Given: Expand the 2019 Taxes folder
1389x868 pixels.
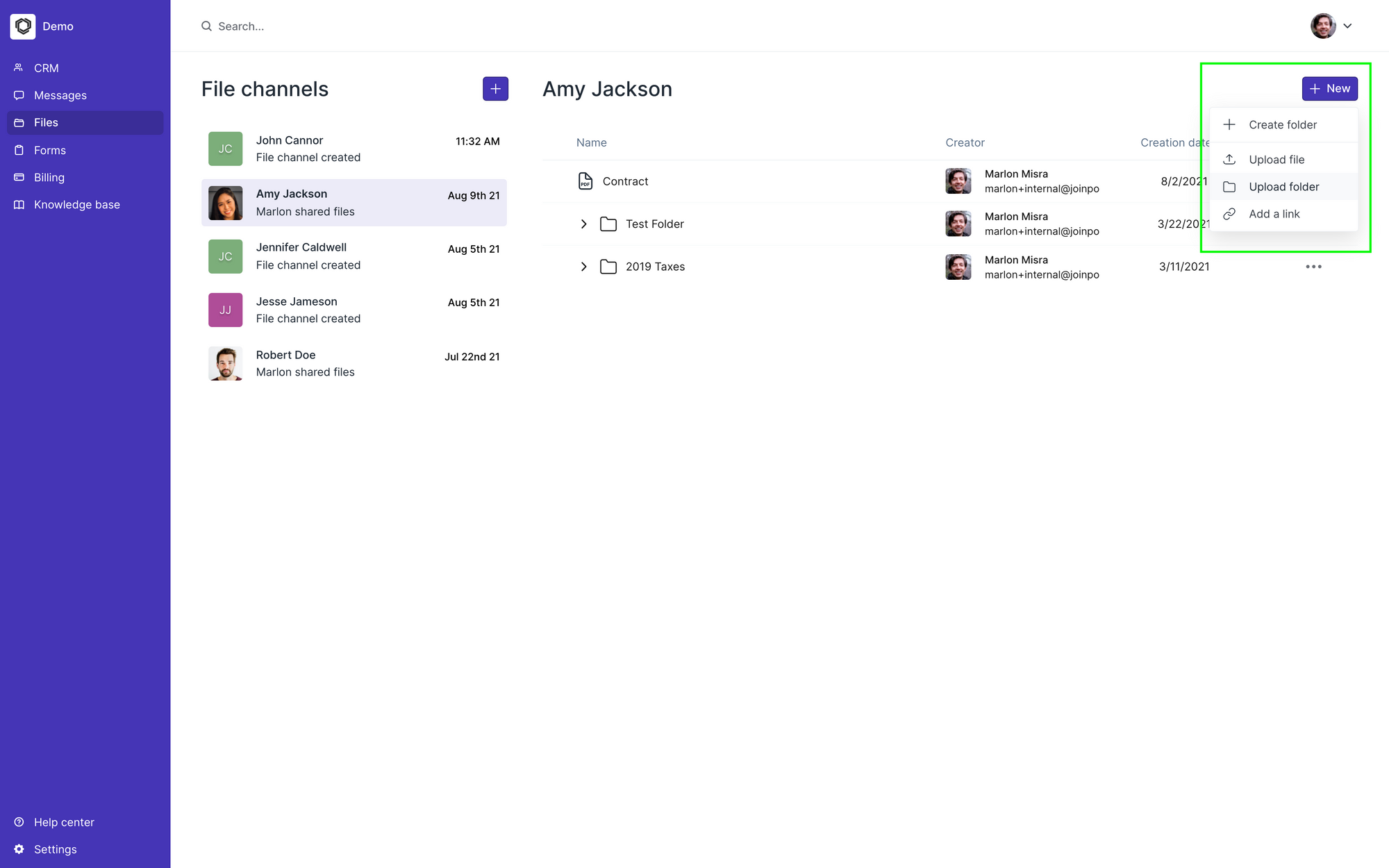Looking at the screenshot, I should click(x=583, y=267).
